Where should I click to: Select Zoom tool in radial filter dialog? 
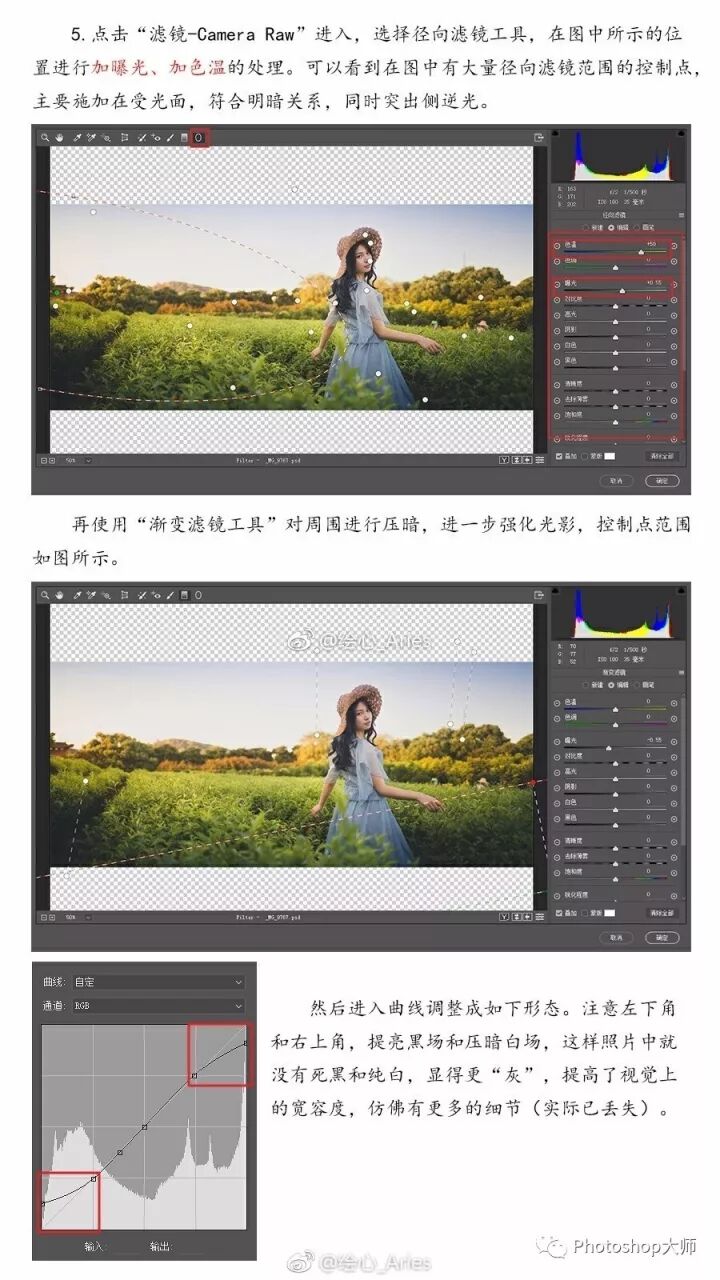tap(44, 137)
